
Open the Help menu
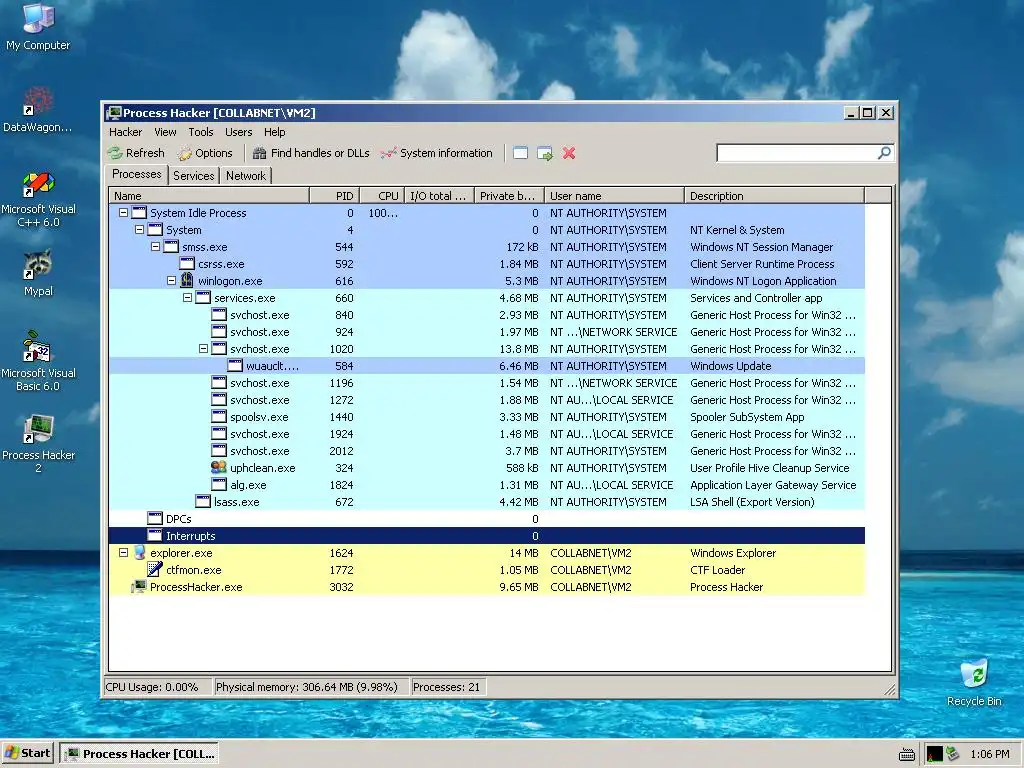pyautogui.click(x=274, y=132)
